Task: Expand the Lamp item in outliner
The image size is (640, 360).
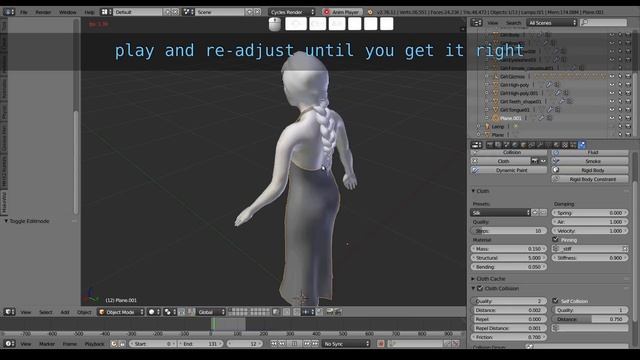Action: coord(478,127)
